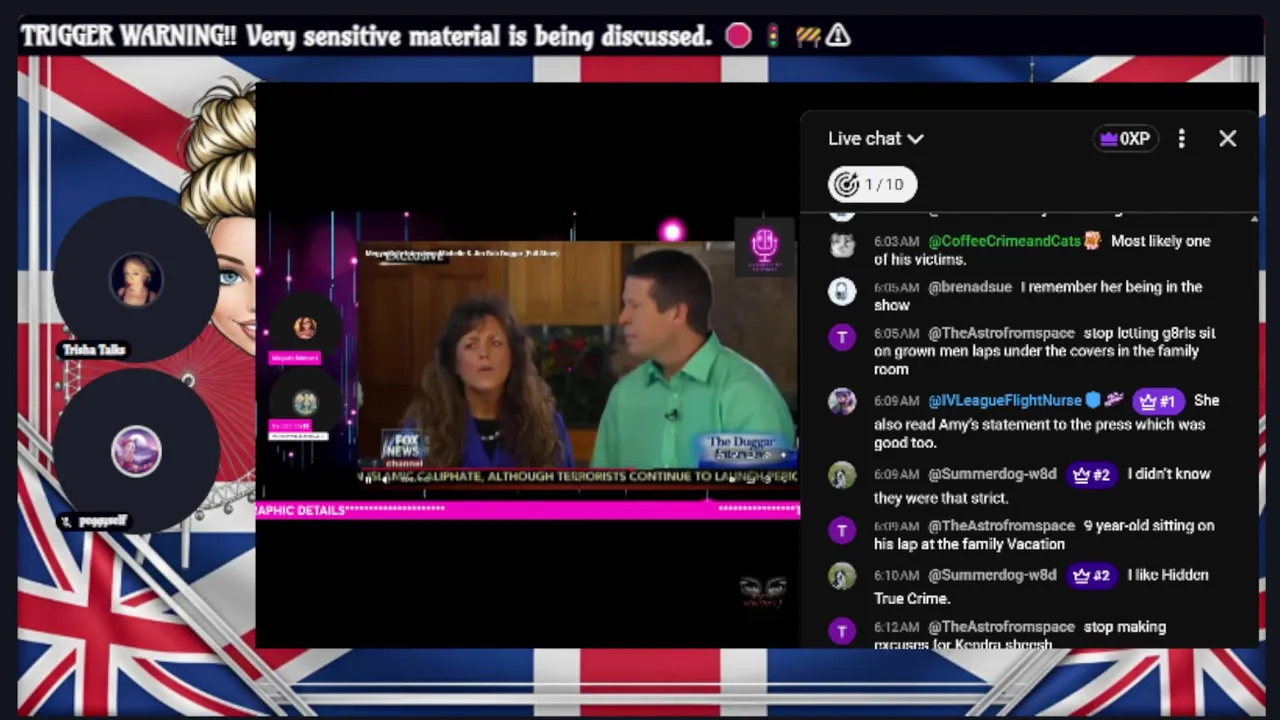
Task: Close the live chat panel
Action: point(1227,139)
